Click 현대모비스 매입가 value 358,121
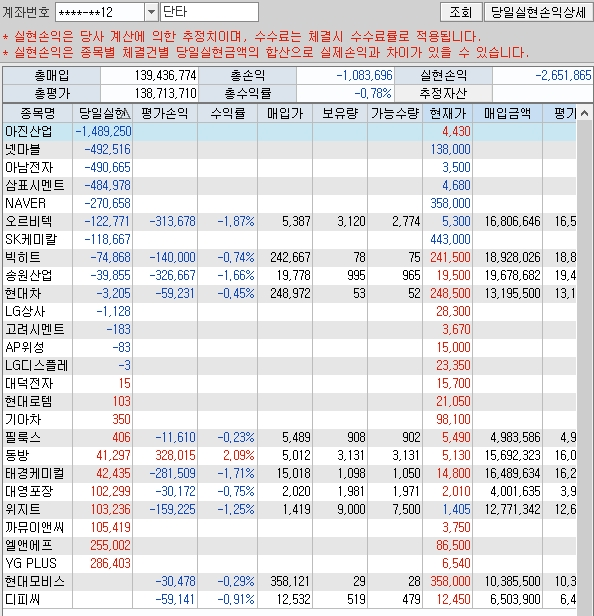The image size is (594, 616). [x=290, y=581]
